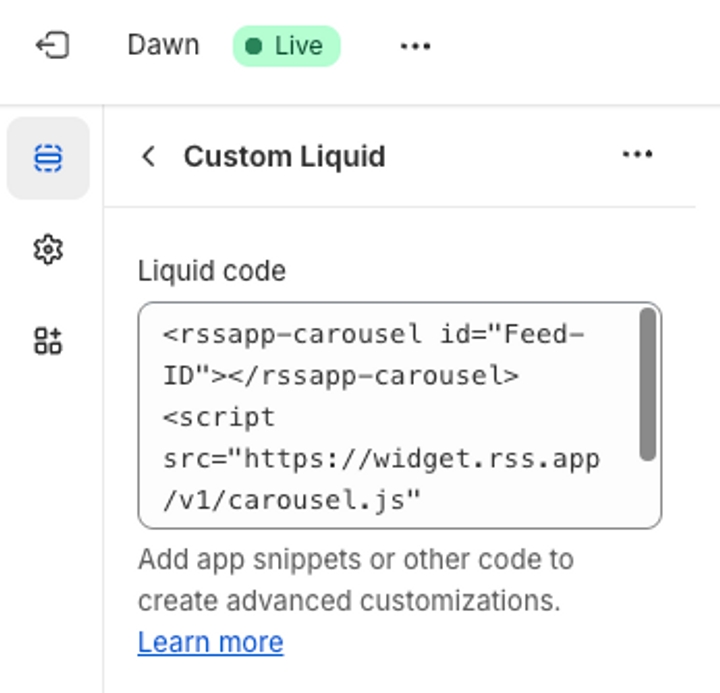Open the App embeds icon in the sidebar

pyautogui.click(x=48, y=341)
